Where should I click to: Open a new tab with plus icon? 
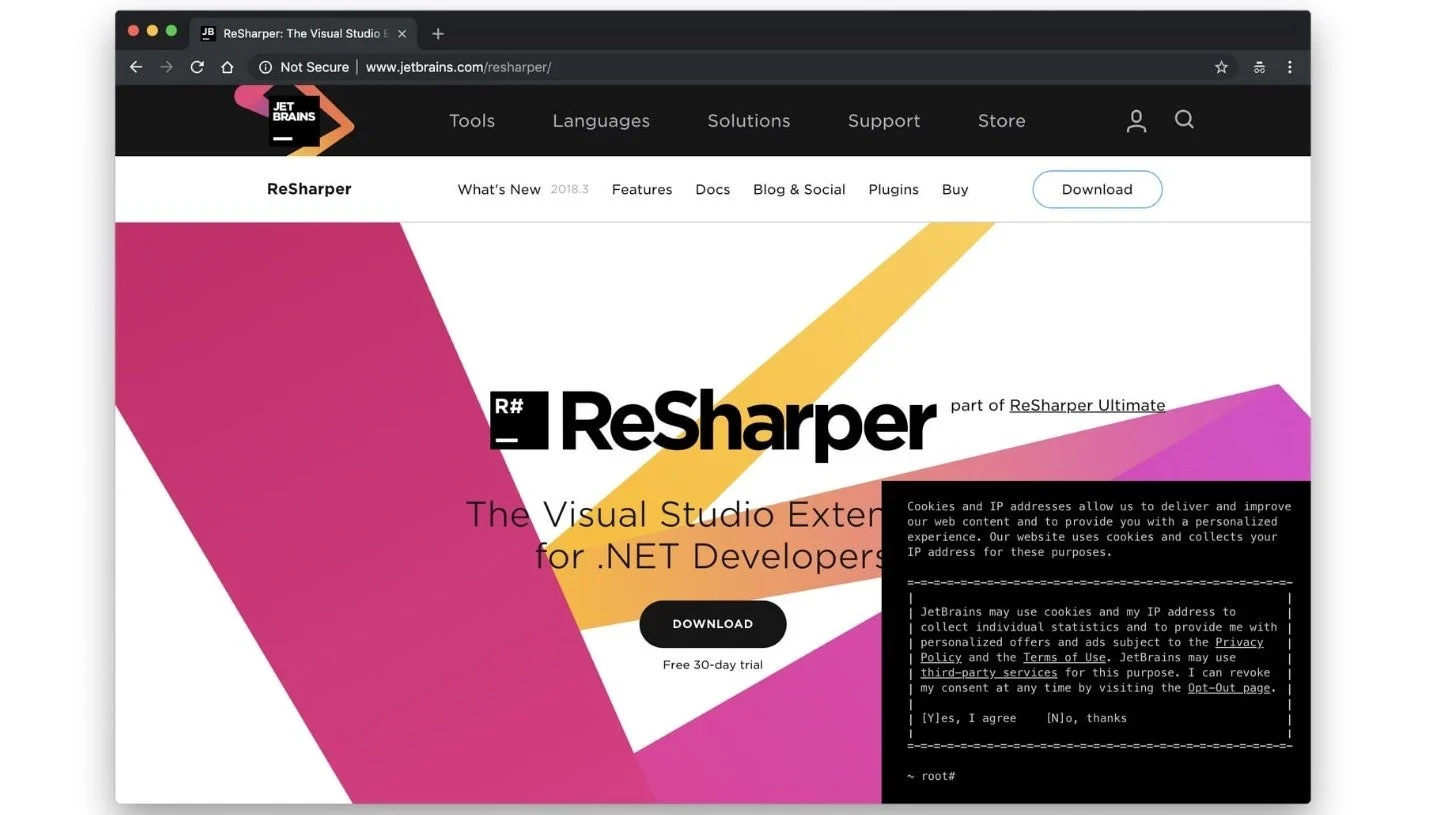tap(437, 33)
